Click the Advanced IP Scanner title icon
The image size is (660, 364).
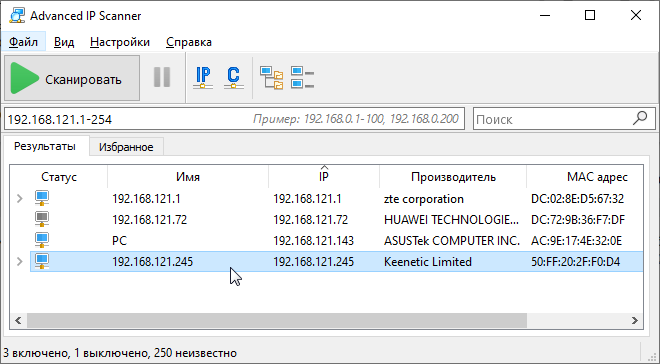point(16,16)
